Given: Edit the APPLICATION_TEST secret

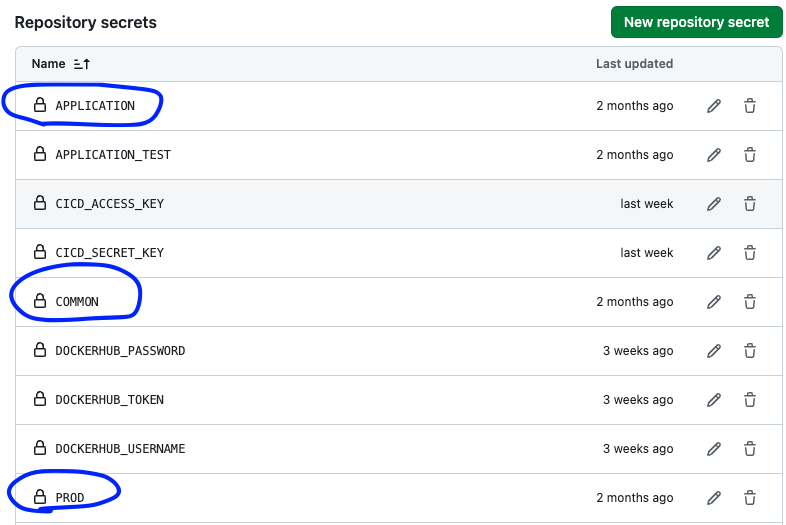Looking at the screenshot, I should [x=714, y=155].
